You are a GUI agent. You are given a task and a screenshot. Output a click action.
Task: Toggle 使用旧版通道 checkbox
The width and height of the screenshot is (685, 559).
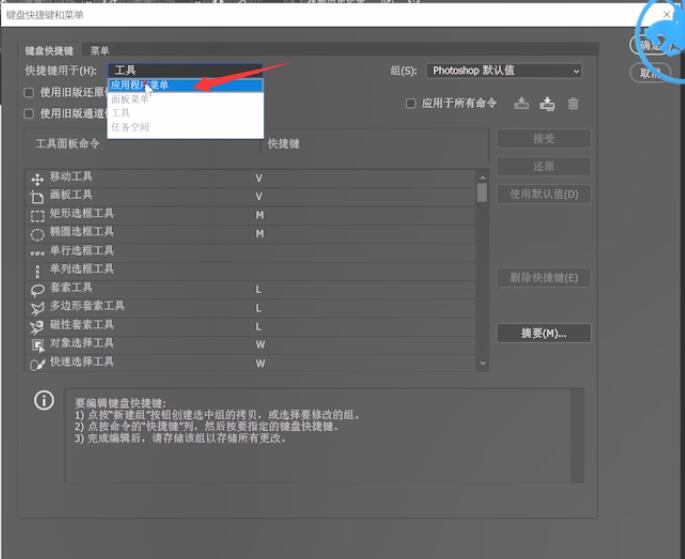tap(29, 114)
